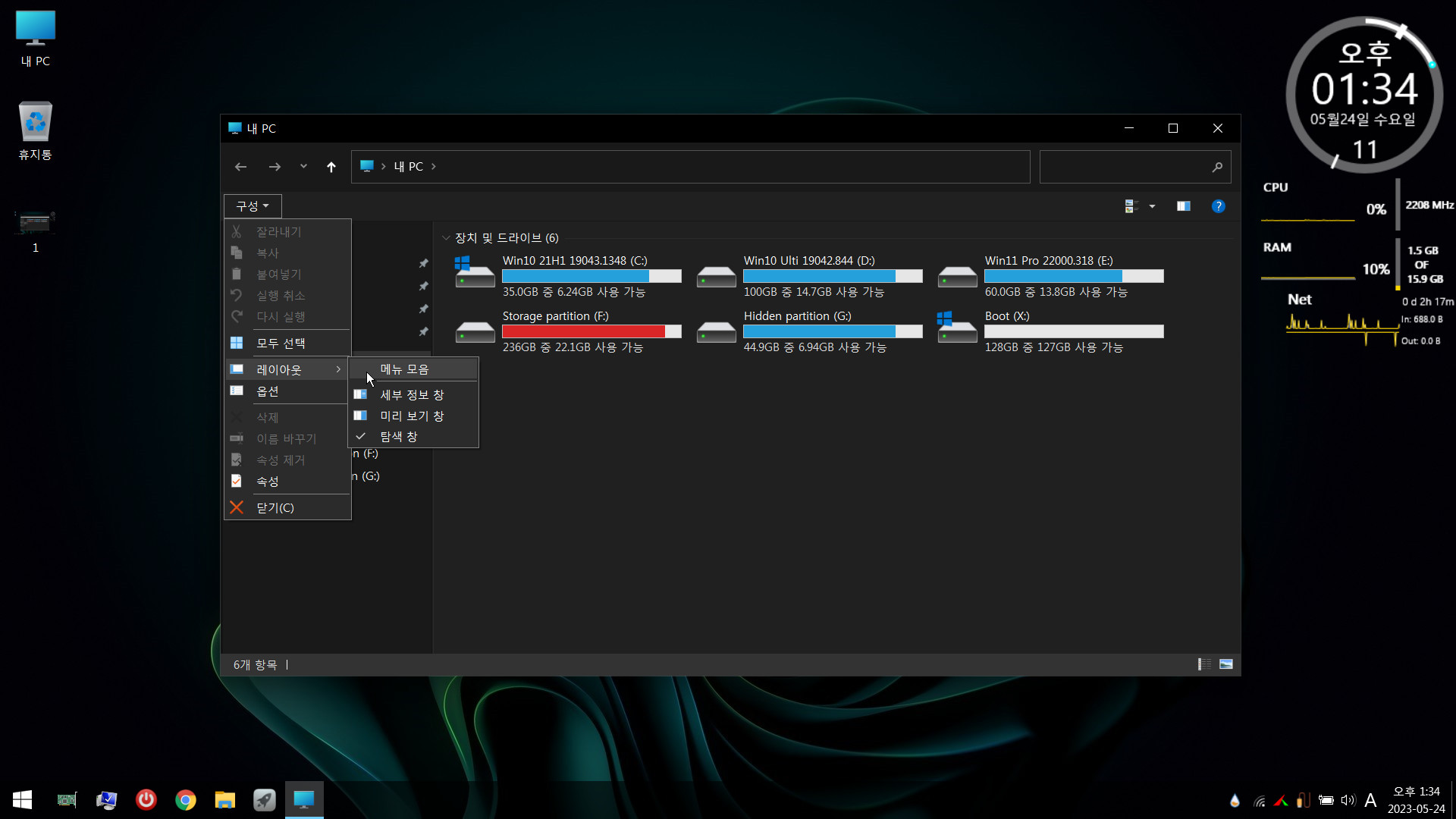Open the rocket launcher taskbar icon
Image resolution: width=1456 pixels, height=819 pixels.
click(x=265, y=800)
